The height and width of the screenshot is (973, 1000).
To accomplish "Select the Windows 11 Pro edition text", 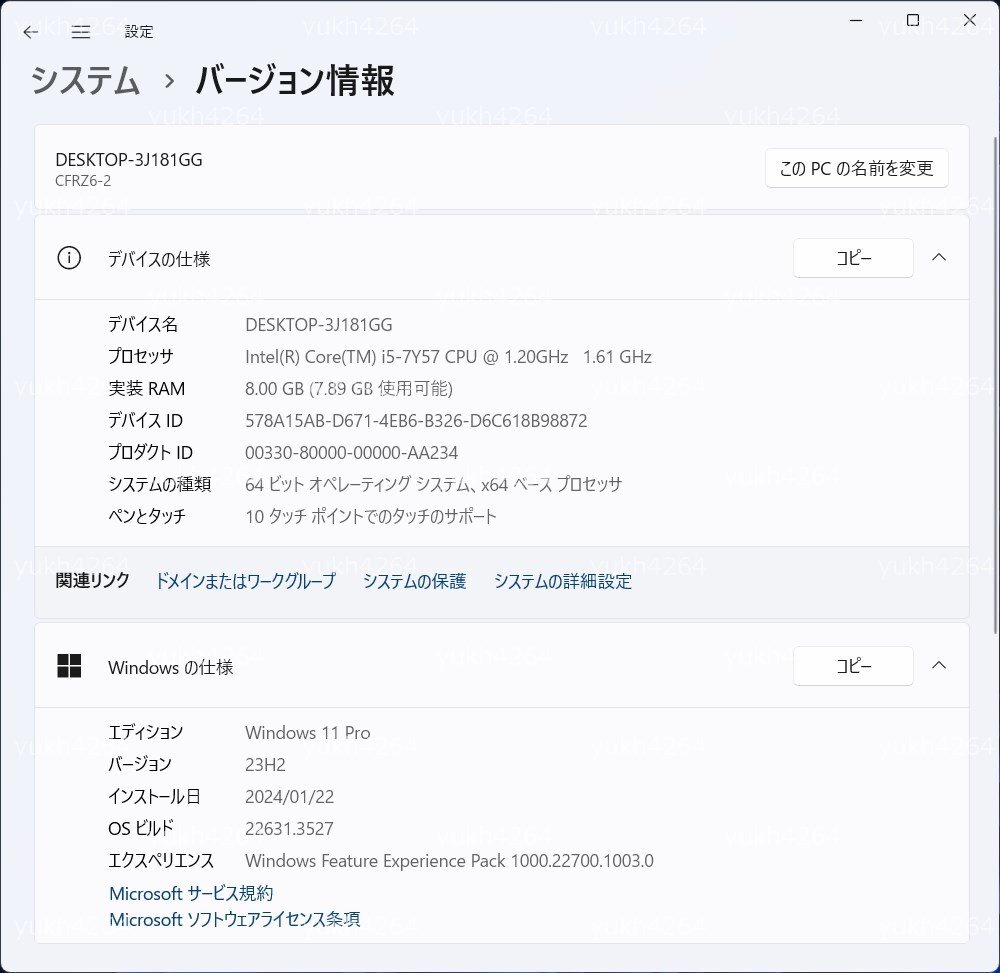I will [307, 733].
